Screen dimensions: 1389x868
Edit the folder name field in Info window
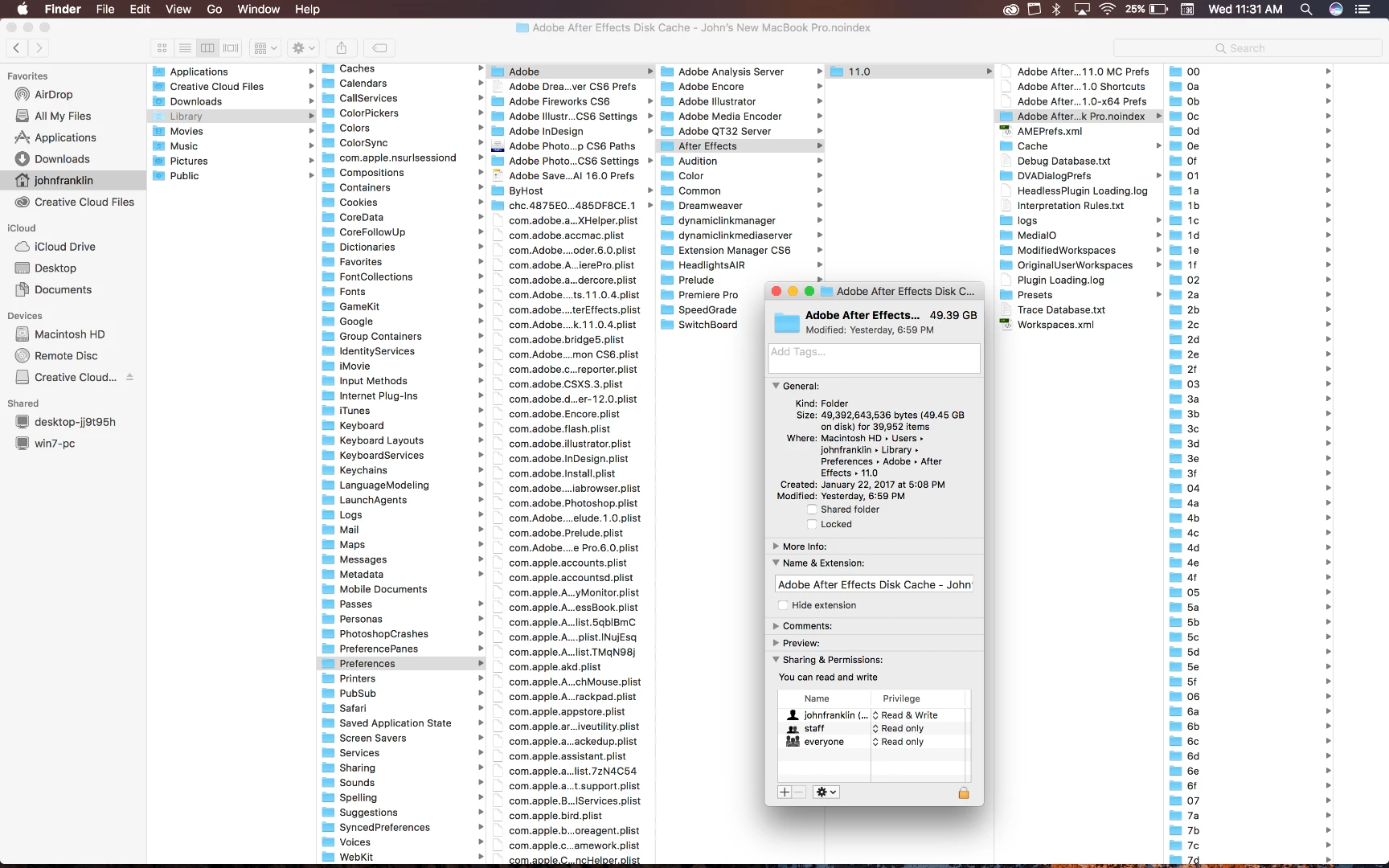coord(875,585)
